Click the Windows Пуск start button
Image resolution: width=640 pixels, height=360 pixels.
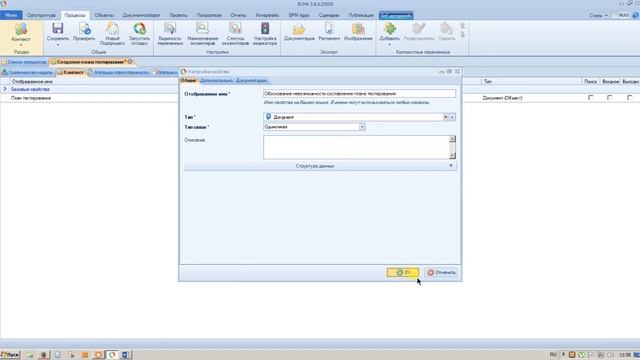coord(10,355)
